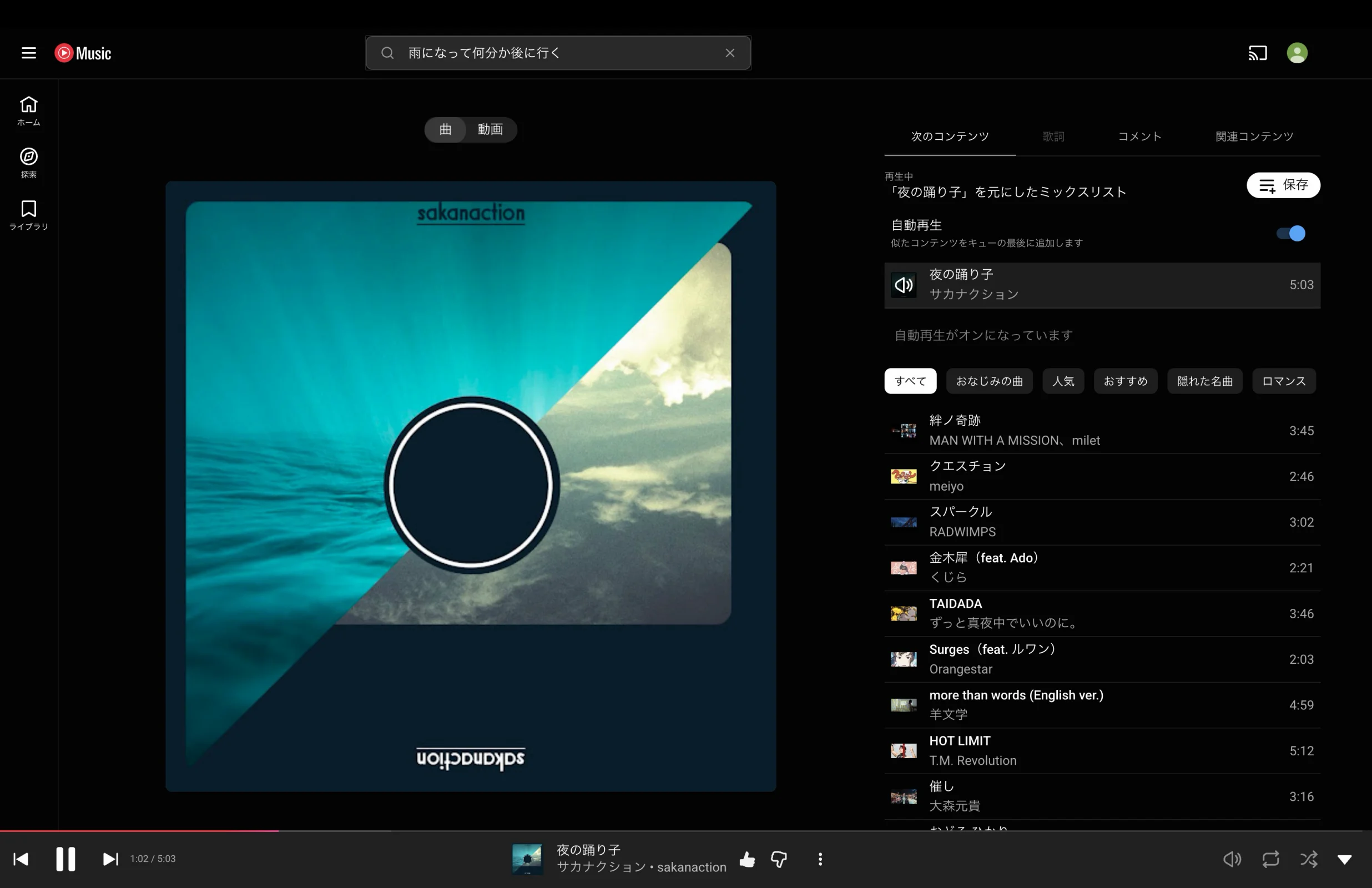
Task: Click the MAN WITH A MISSION、milet artist text
Action: [1015, 441]
